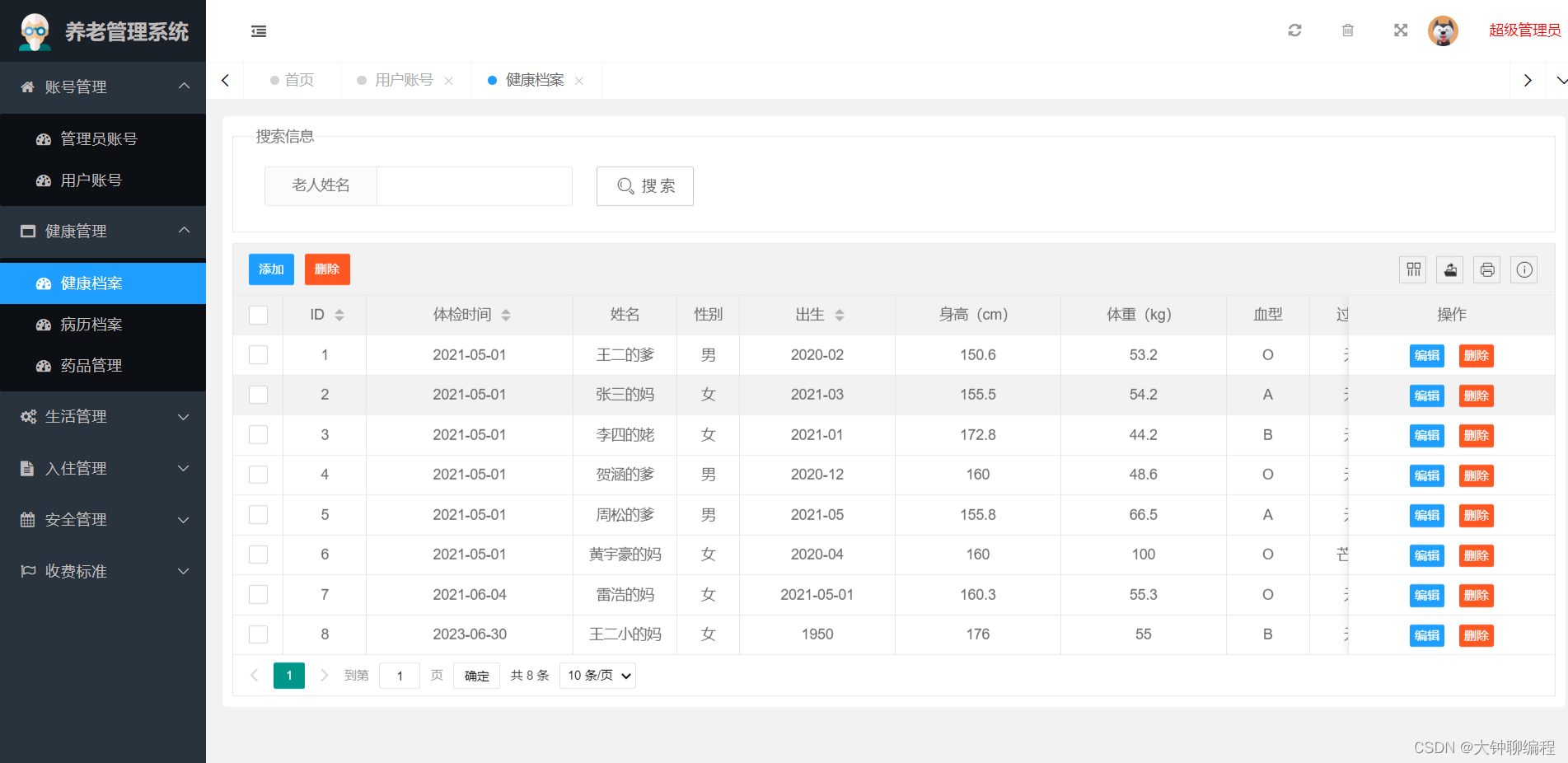Export the health records table
The height and width of the screenshot is (763, 1568).
(x=1449, y=269)
